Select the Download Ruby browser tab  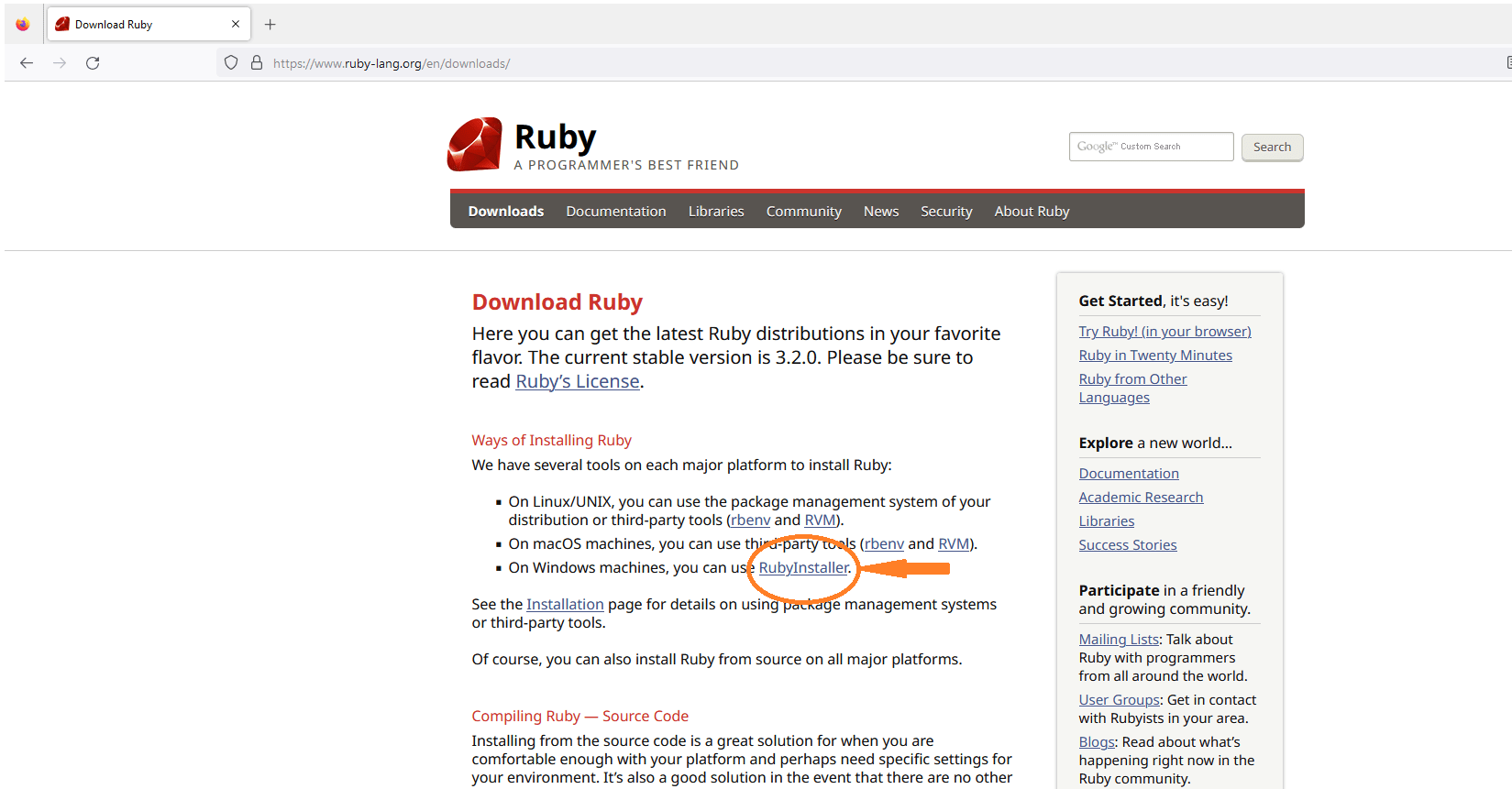coord(147,25)
